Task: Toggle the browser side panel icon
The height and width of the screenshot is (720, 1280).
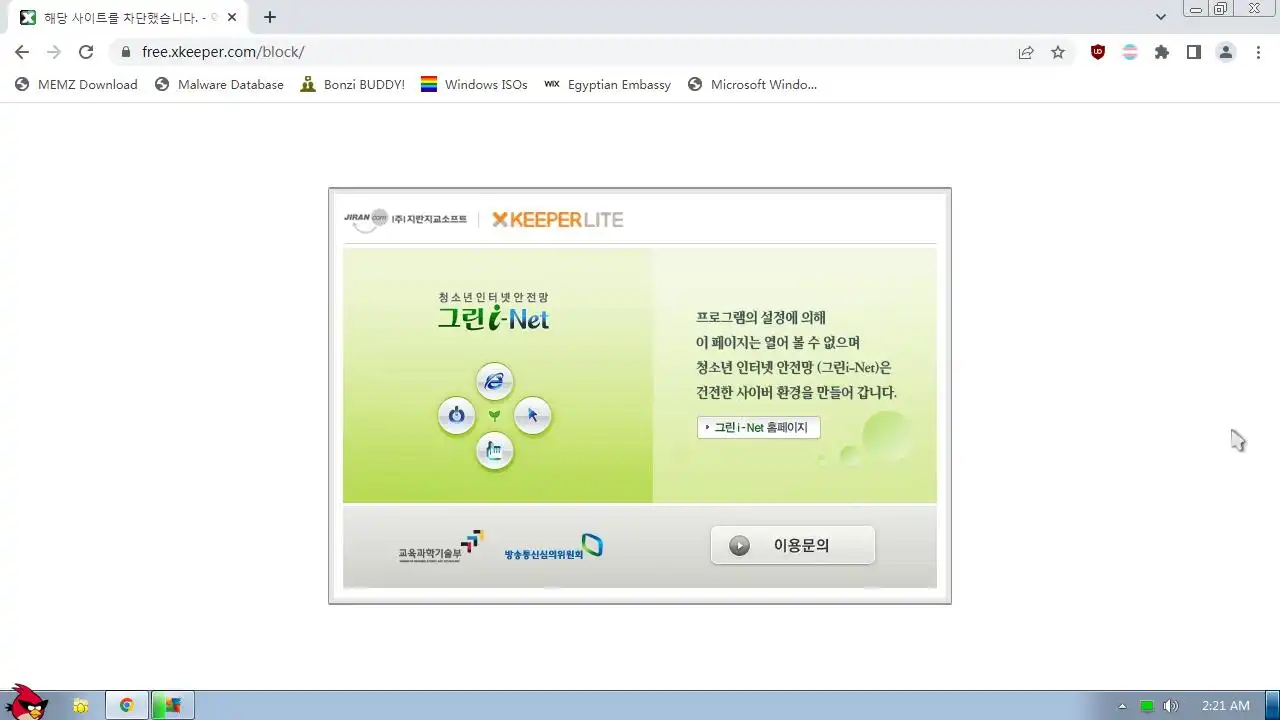Action: [x=1194, y=52]
